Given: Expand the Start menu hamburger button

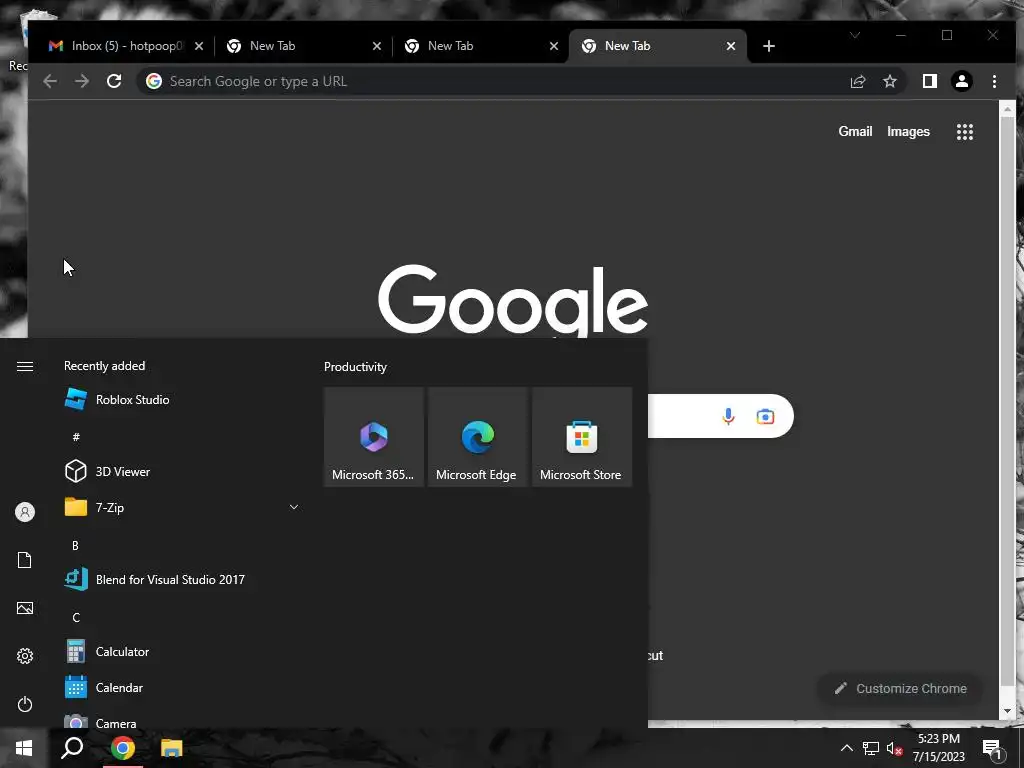Looking at the screenshot, I should (x=25, y=366).
